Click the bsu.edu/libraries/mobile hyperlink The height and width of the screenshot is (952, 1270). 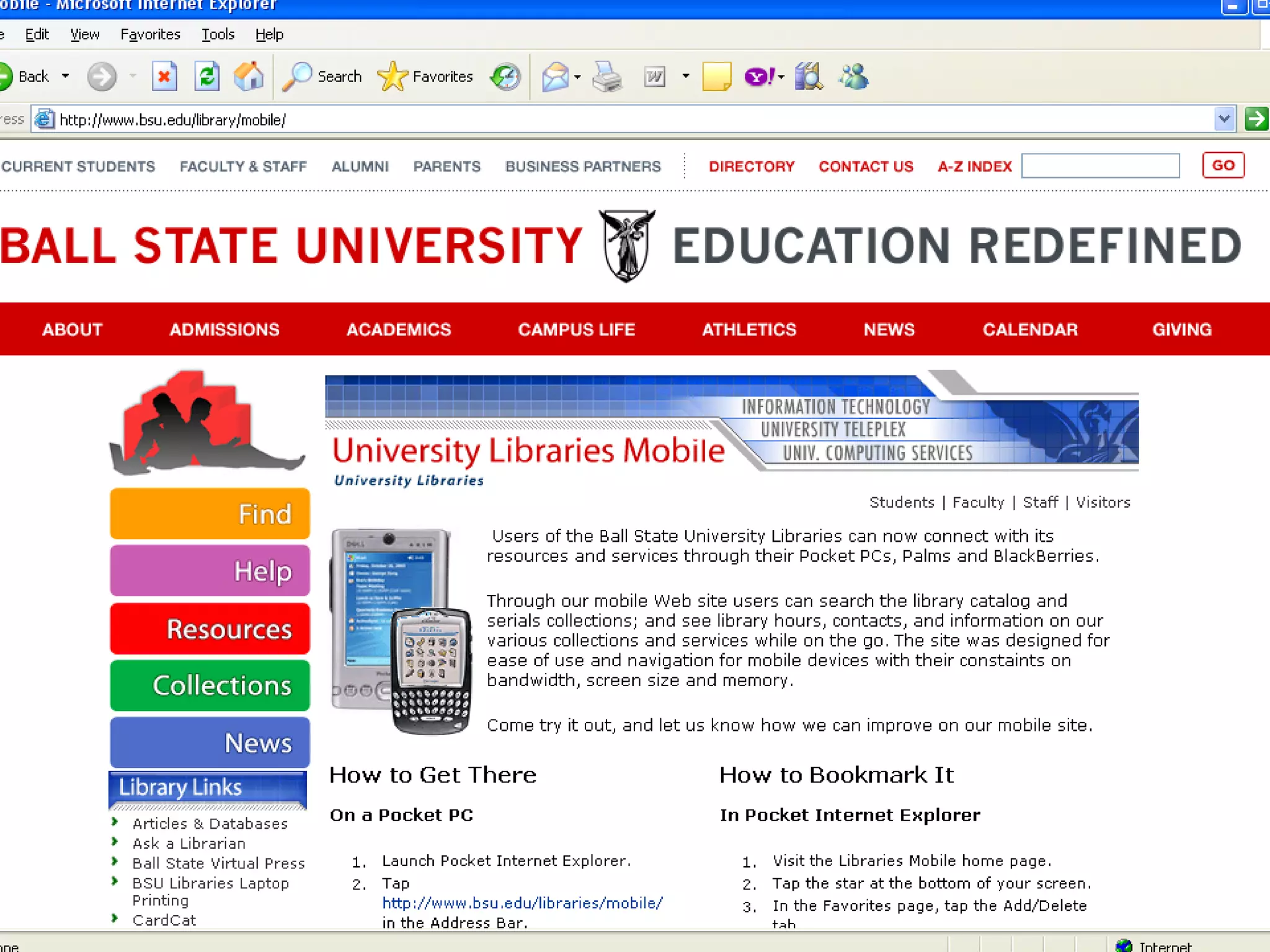click(522, 902)
